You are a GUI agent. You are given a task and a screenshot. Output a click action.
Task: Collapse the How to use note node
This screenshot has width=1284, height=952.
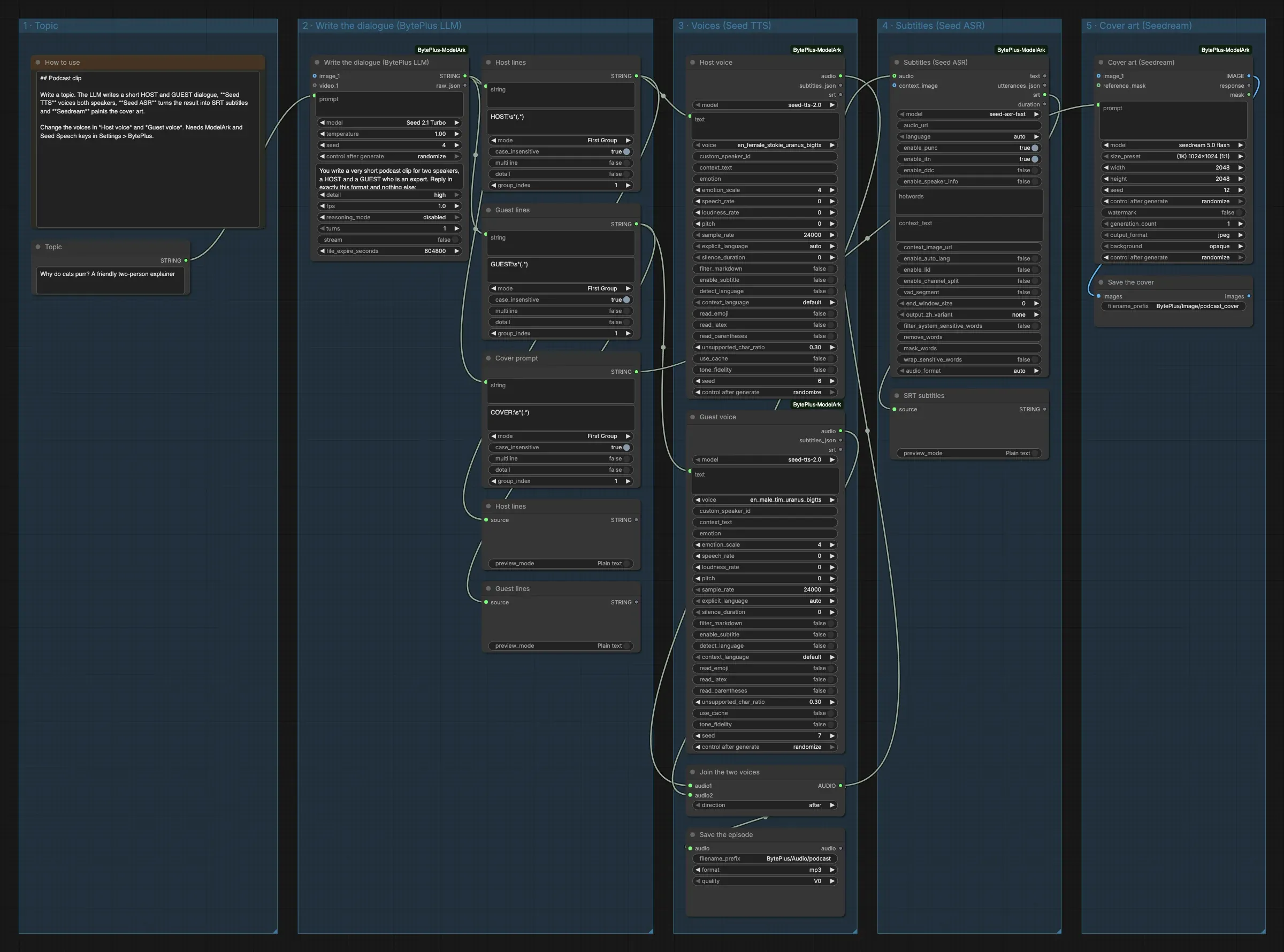click(38, 62)
